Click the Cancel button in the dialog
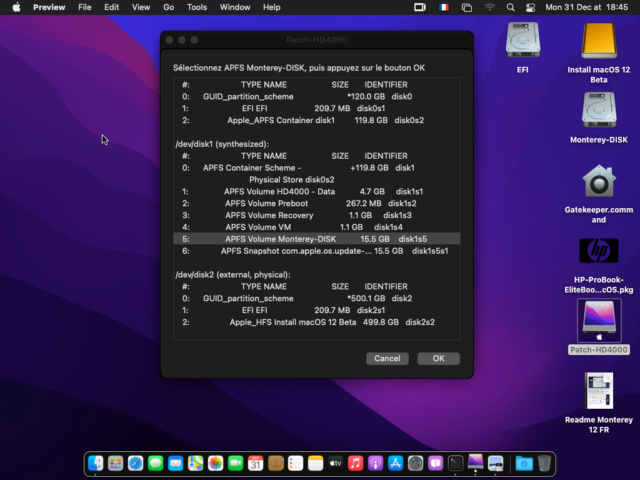 click(387, 358)
